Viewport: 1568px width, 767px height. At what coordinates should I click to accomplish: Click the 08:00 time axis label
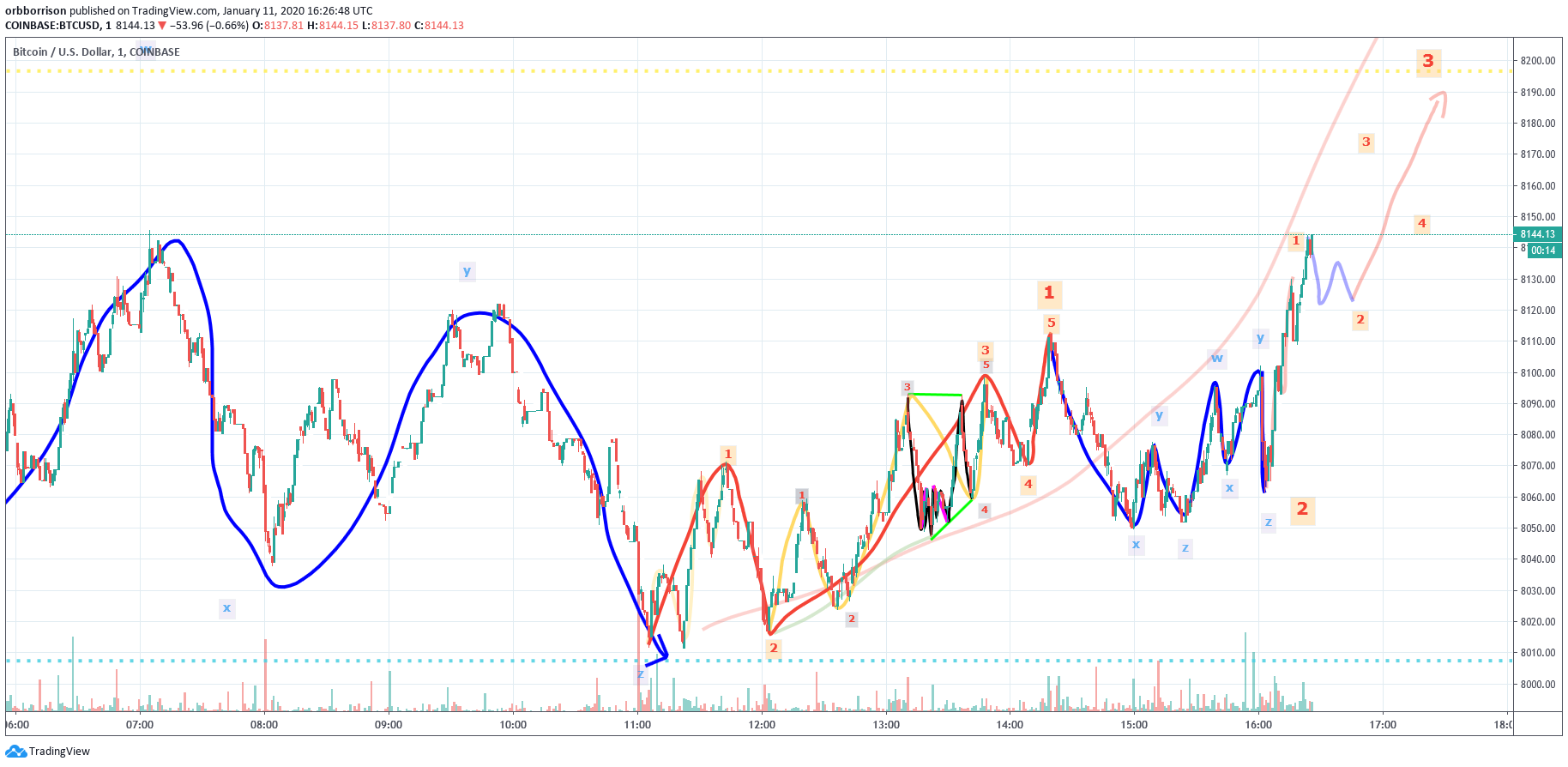(264, 725)
